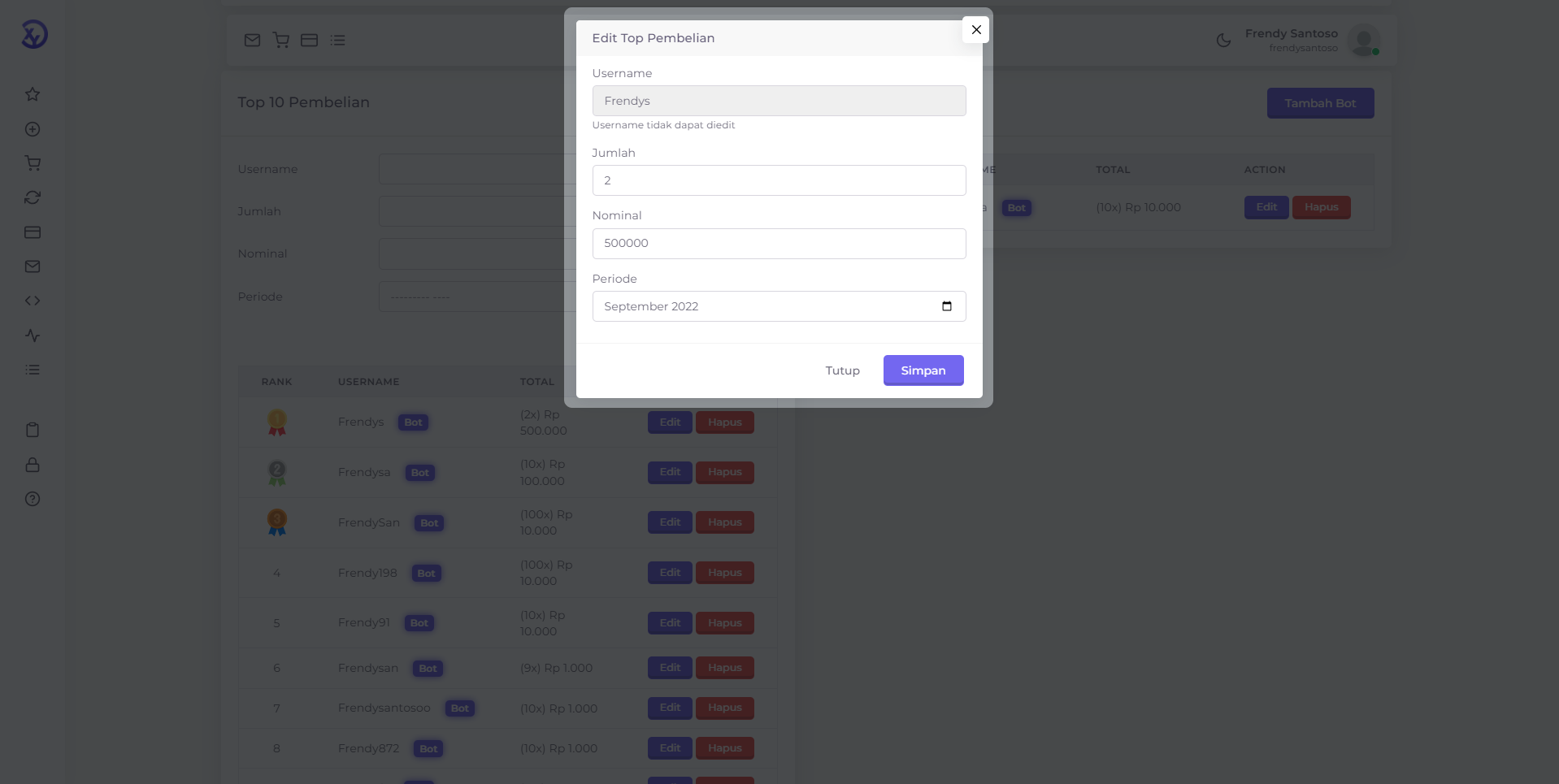The image size is (1559, 784).
Task: Click Edit for Frendys row
Action: click(670, 422)
